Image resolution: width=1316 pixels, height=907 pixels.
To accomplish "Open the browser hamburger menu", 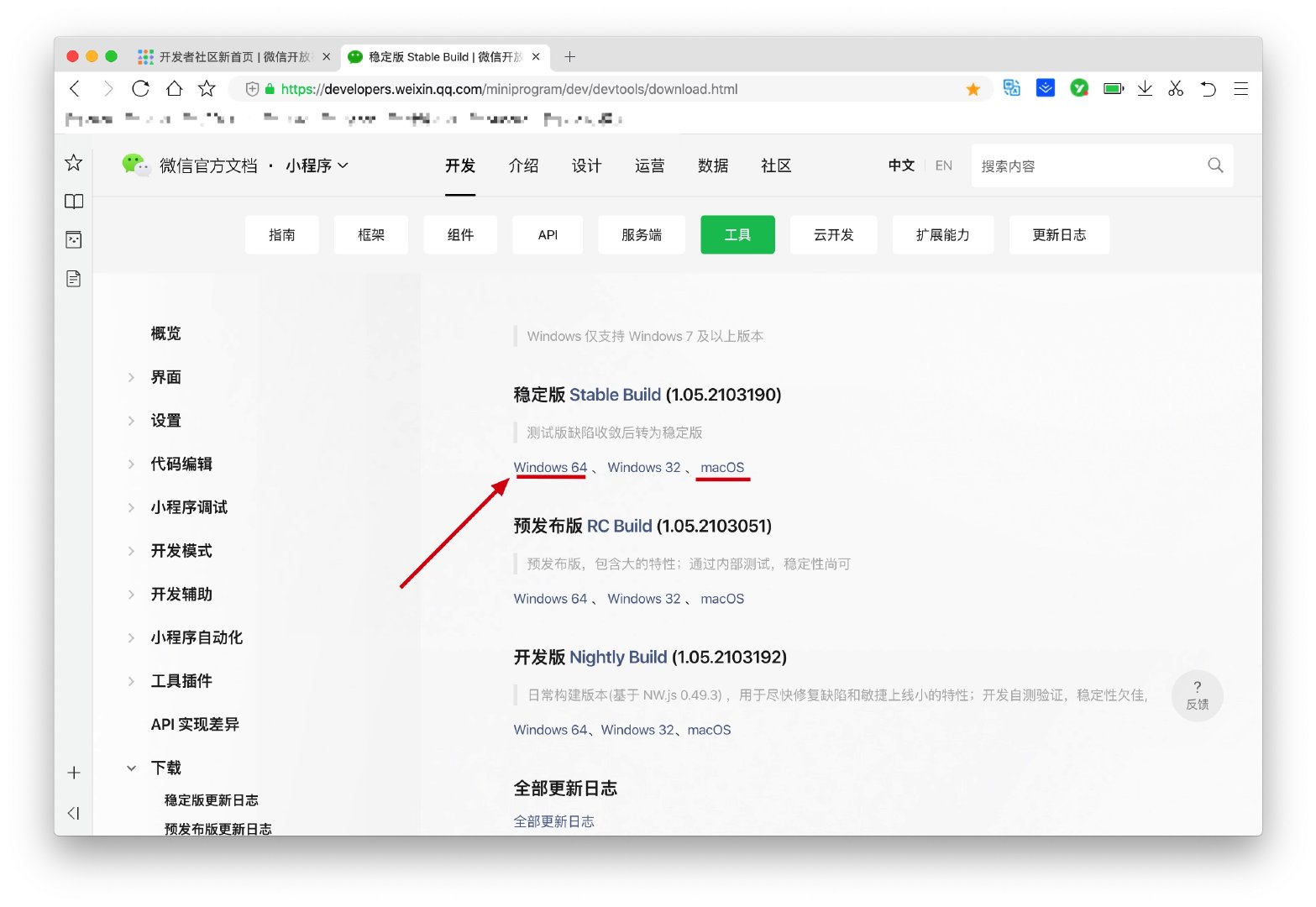I will click(x=1240, y=89).
